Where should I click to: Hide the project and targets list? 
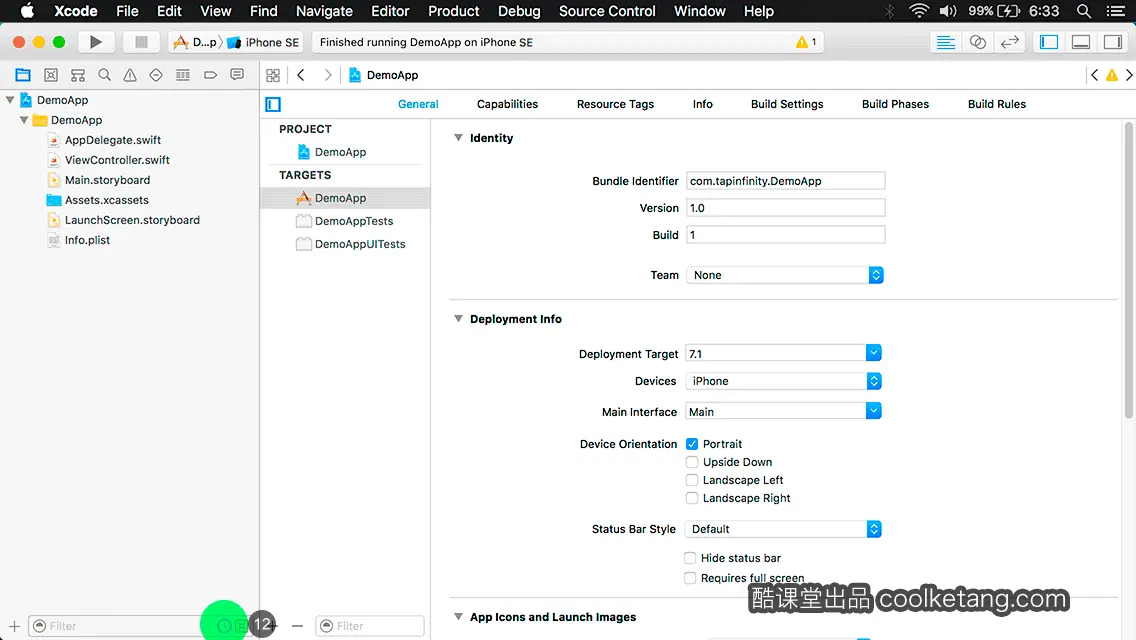(x=273, y=104)
